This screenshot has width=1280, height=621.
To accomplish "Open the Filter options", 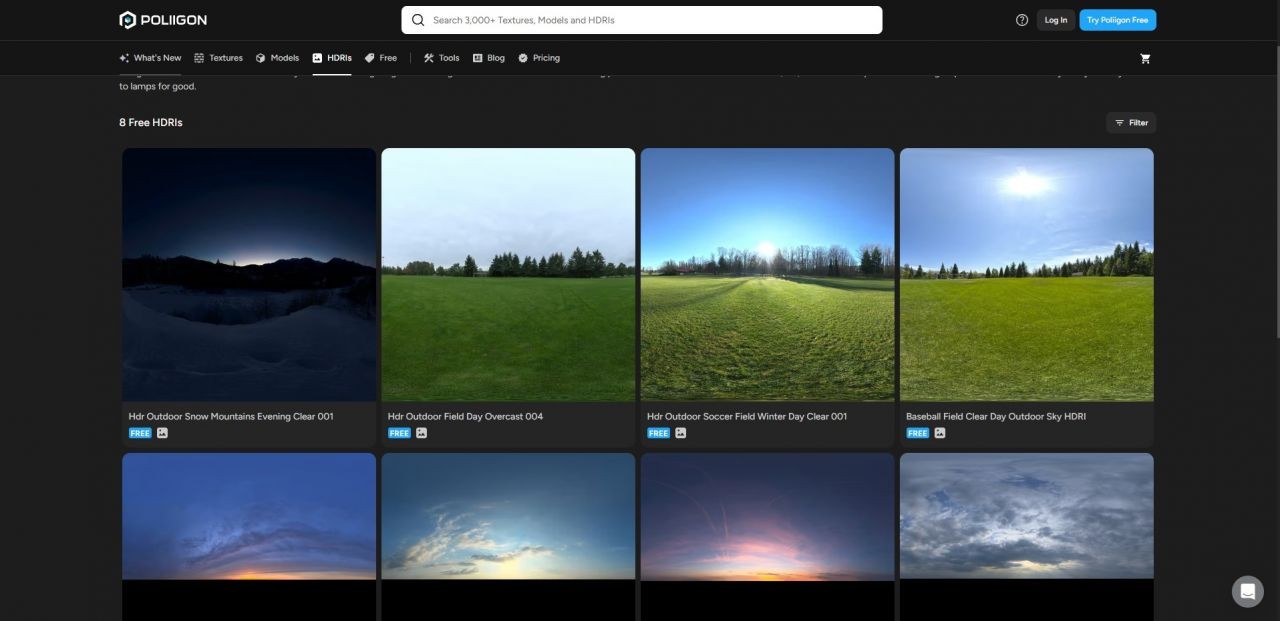I will pyautogui.click(x=1131, y=123).
